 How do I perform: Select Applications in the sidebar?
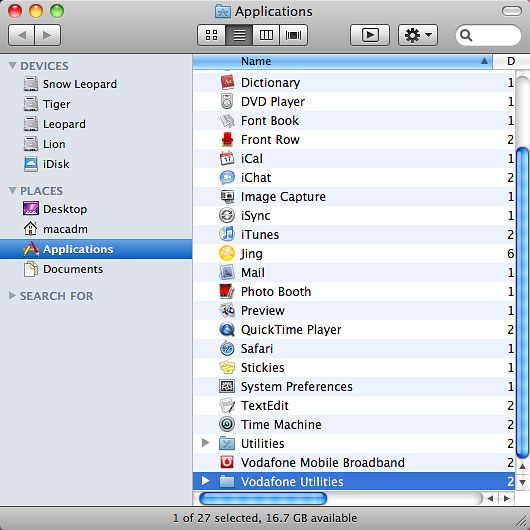tap(96, 249)
